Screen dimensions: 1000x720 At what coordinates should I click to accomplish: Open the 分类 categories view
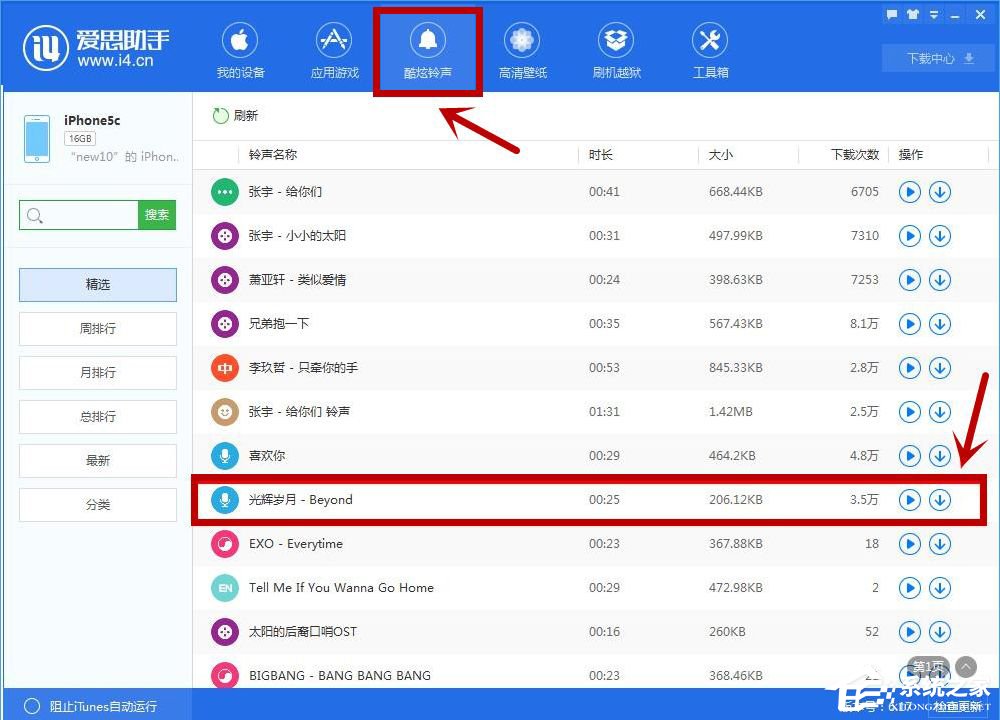point(97,504)
